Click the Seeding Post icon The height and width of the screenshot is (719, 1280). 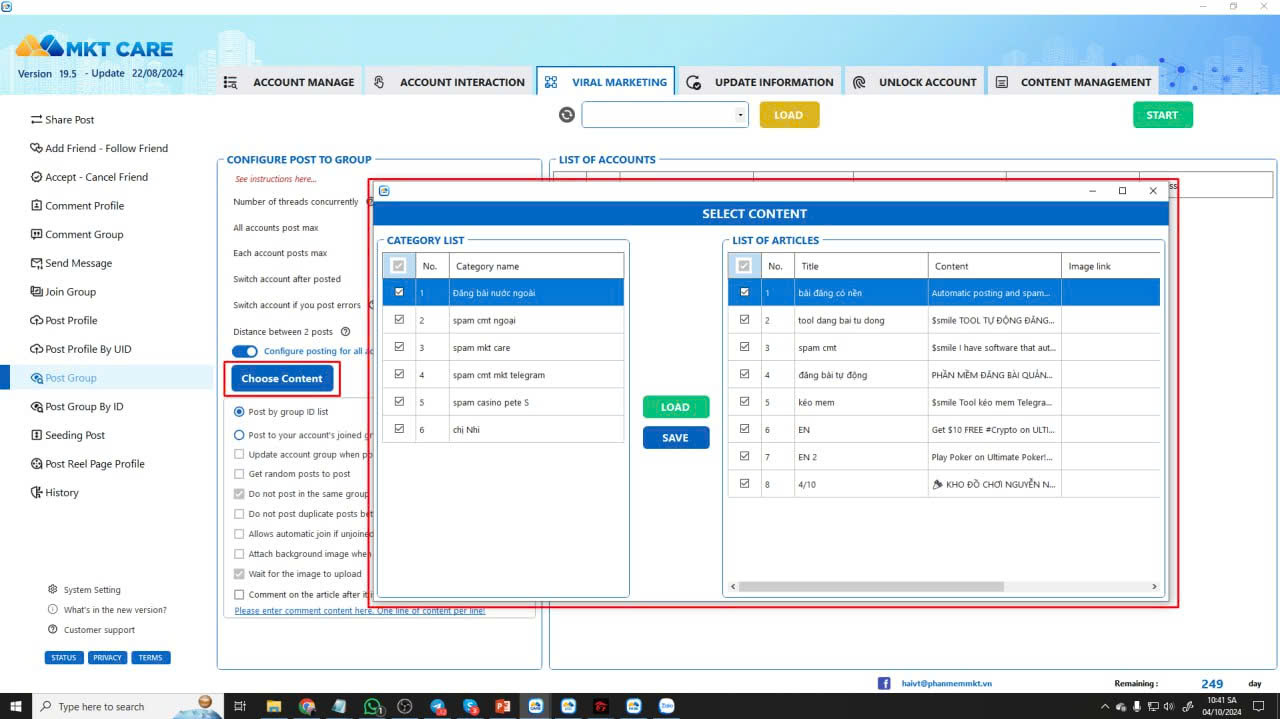(36, 436)
